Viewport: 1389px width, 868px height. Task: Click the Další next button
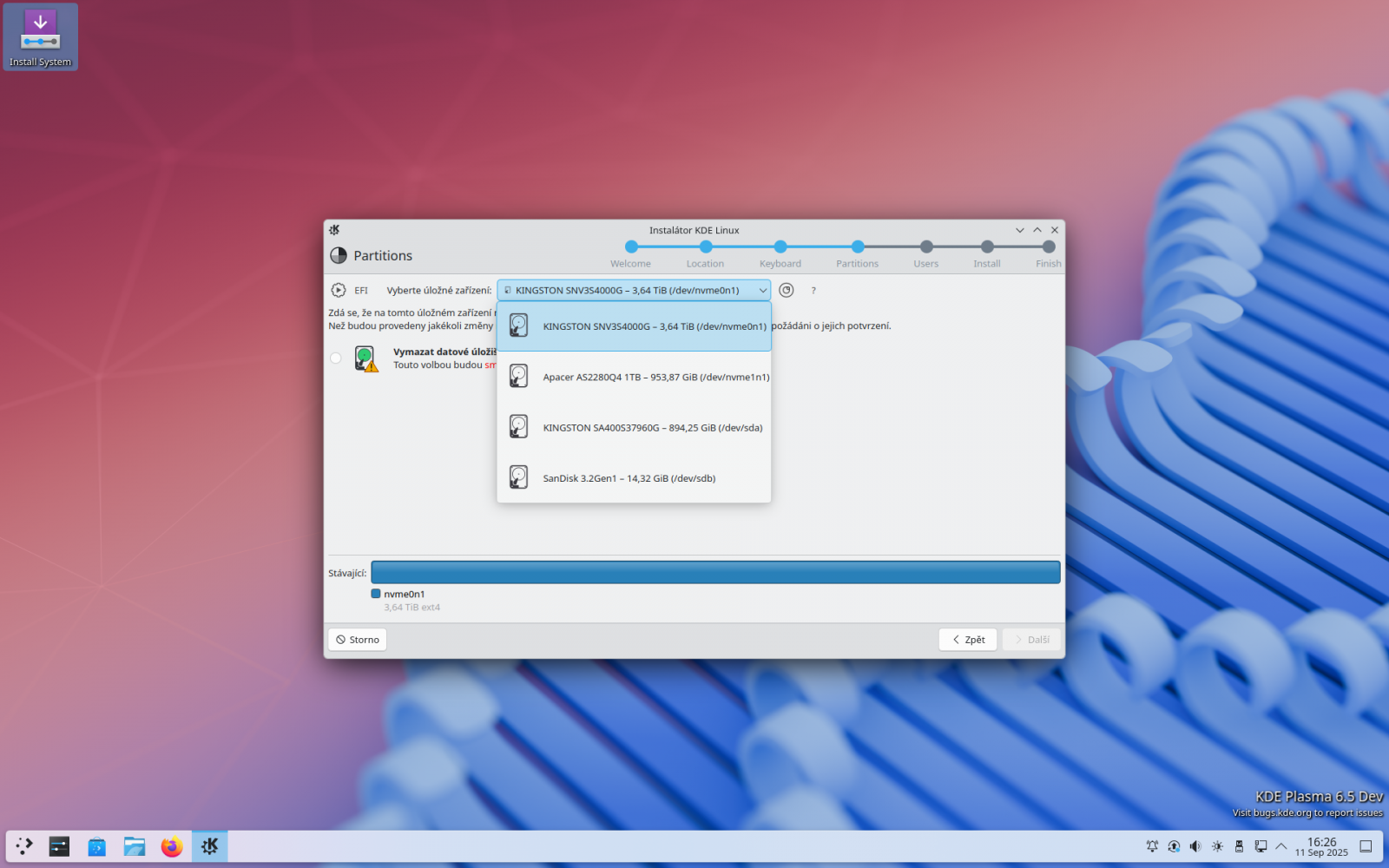(1031, 640)
